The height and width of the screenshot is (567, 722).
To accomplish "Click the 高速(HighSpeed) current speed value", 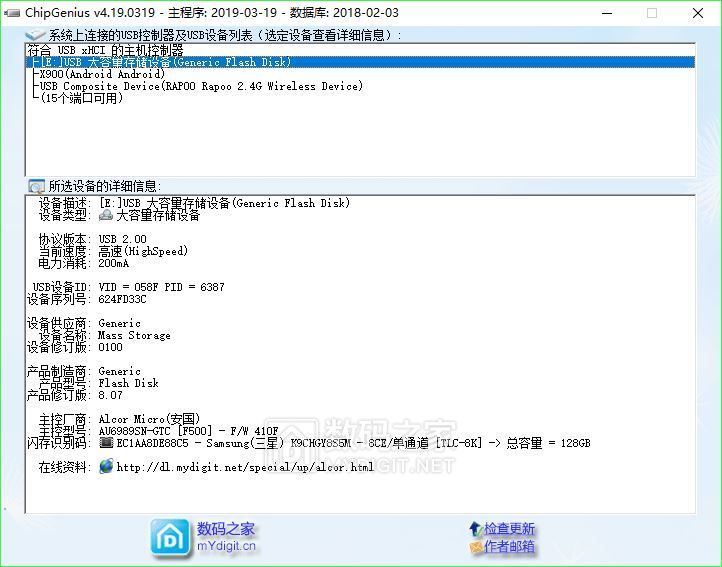I will click(x=143, y=251).
